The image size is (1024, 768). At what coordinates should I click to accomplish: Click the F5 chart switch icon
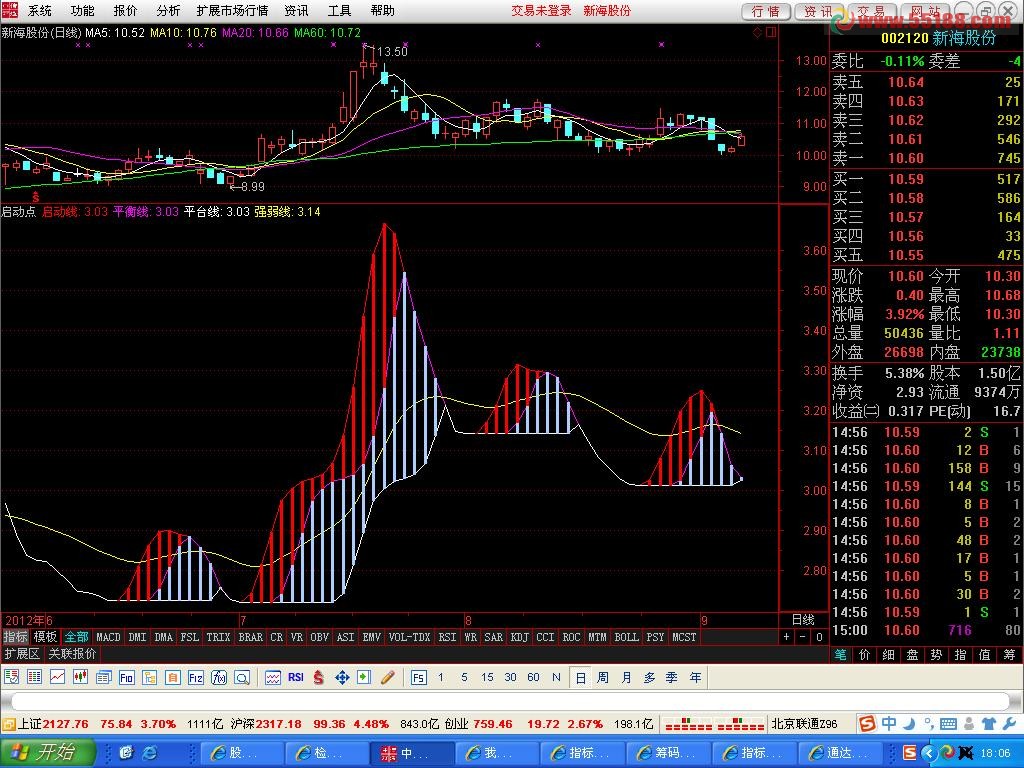click(x=419, y=678)
